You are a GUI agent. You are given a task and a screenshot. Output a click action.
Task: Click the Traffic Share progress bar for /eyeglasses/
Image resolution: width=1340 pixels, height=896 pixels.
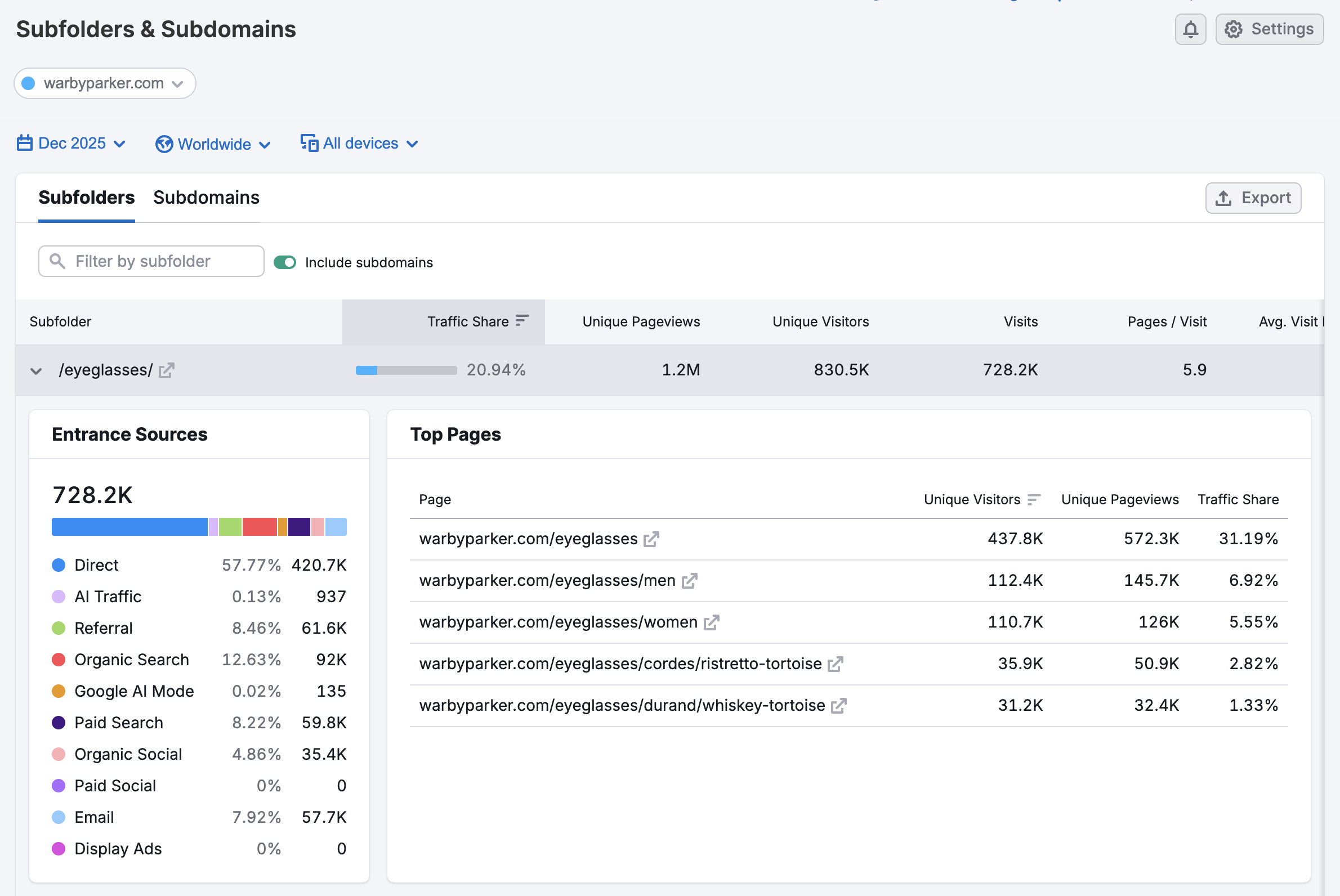406,370
